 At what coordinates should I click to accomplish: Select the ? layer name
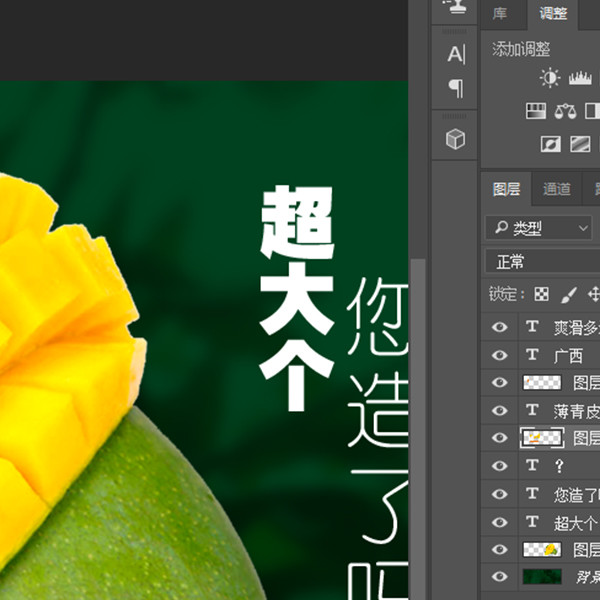pyautogui.click(x=559, y=466)
